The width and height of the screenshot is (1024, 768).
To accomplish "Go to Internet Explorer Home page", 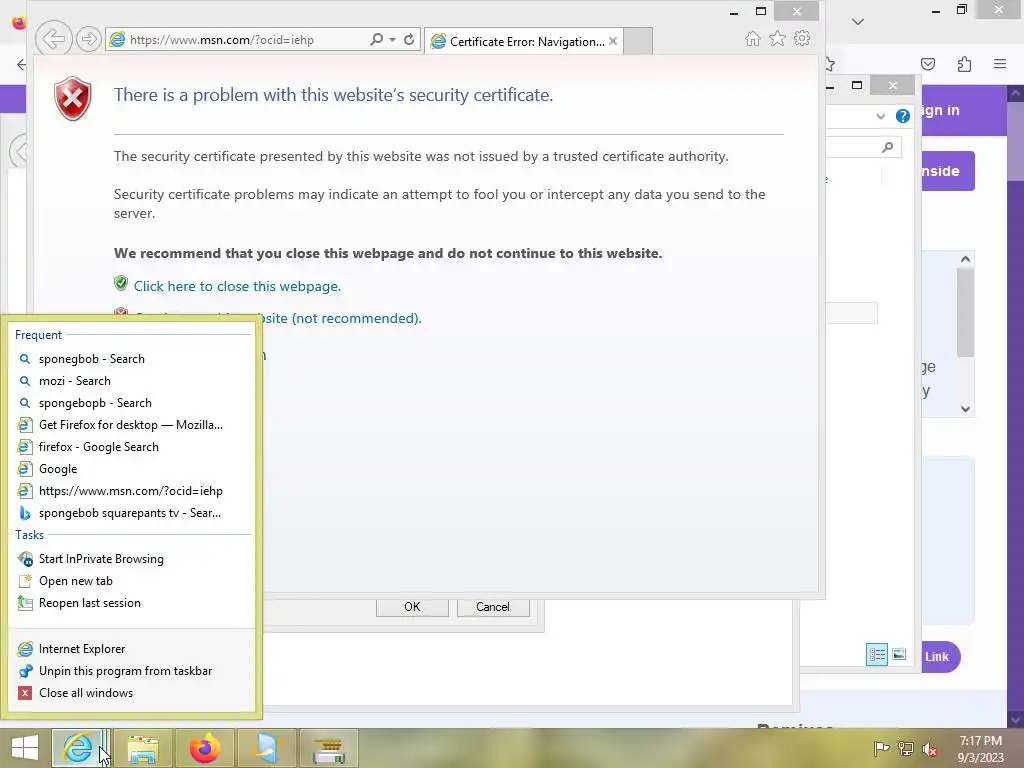I will [752, 39].
